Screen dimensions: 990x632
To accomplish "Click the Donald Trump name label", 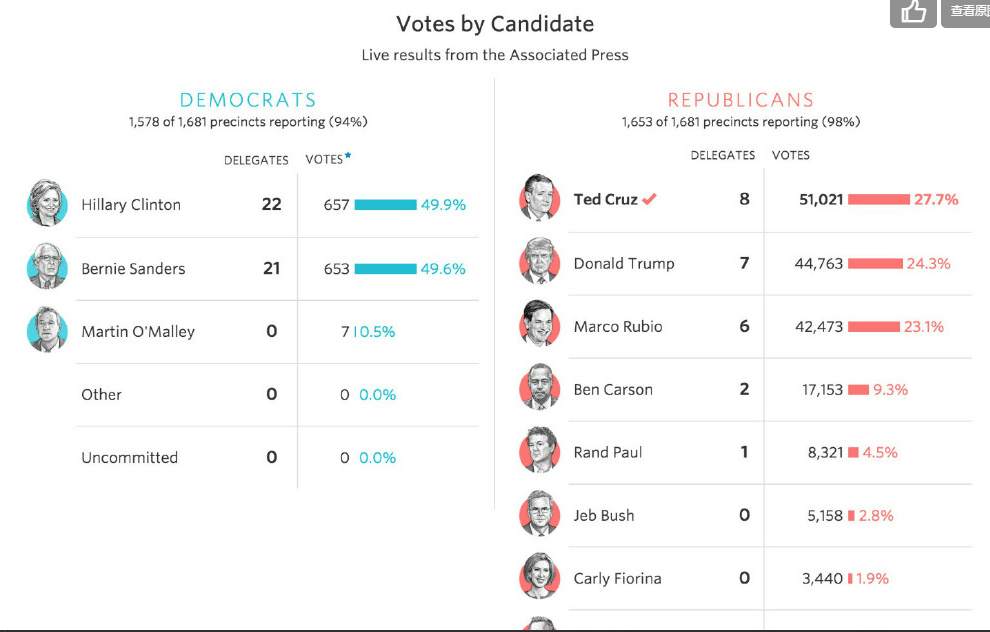I will click(624, 264).
